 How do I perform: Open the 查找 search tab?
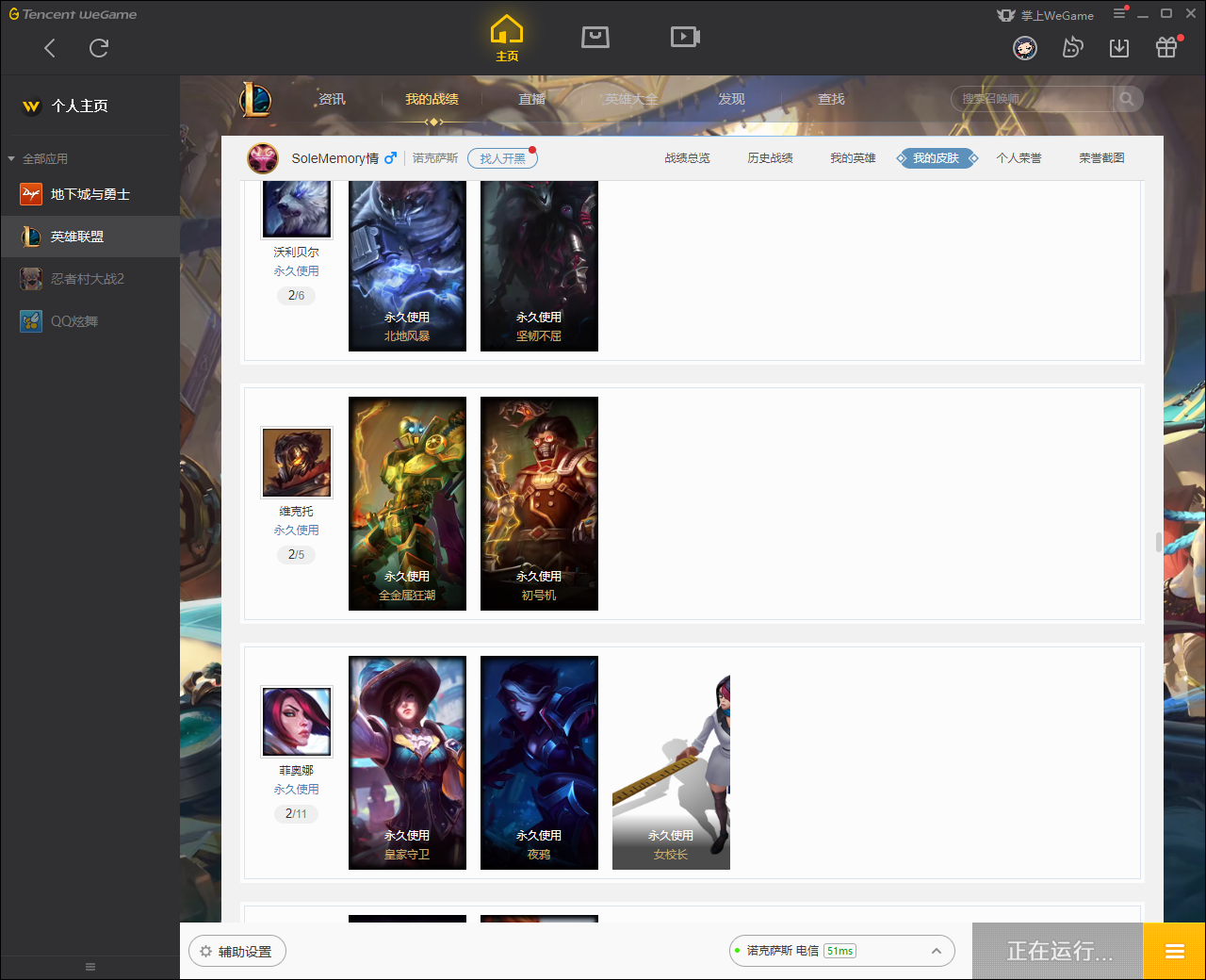[831, 99]
